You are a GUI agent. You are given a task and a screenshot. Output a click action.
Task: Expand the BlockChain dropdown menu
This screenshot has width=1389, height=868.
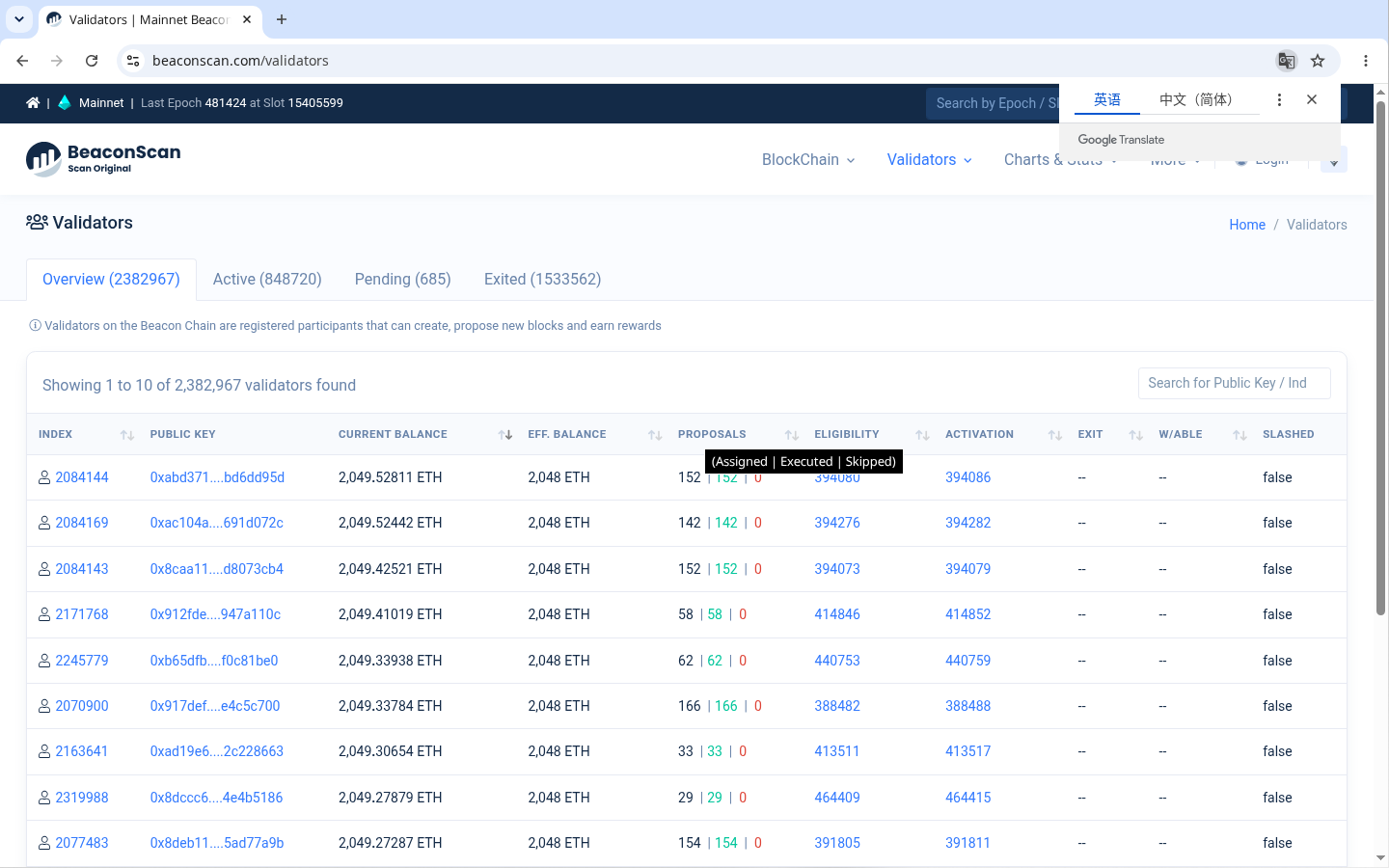click(x=808, y=160)
